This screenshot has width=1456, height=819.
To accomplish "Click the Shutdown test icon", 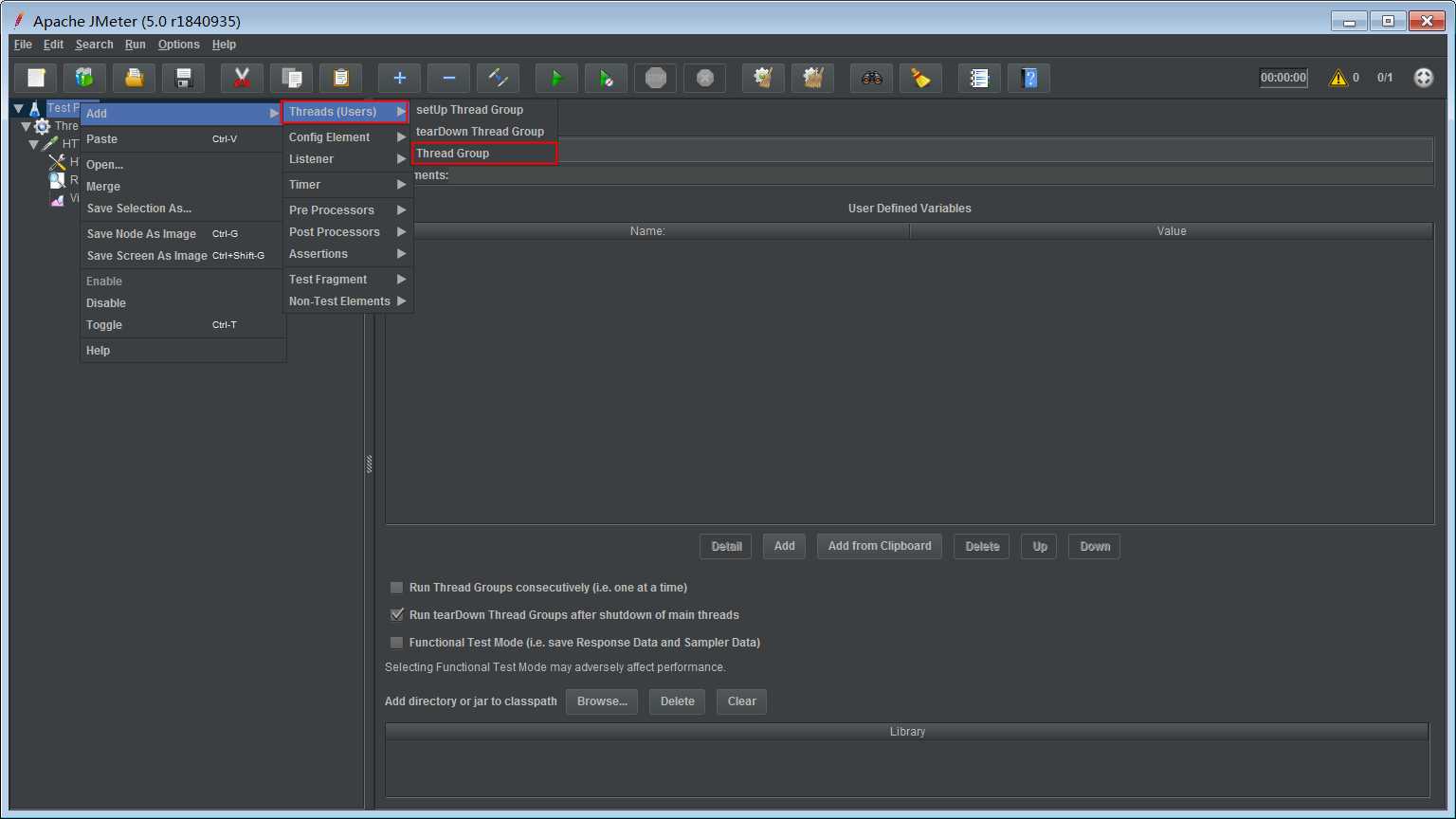I will (x=705, y=78).
